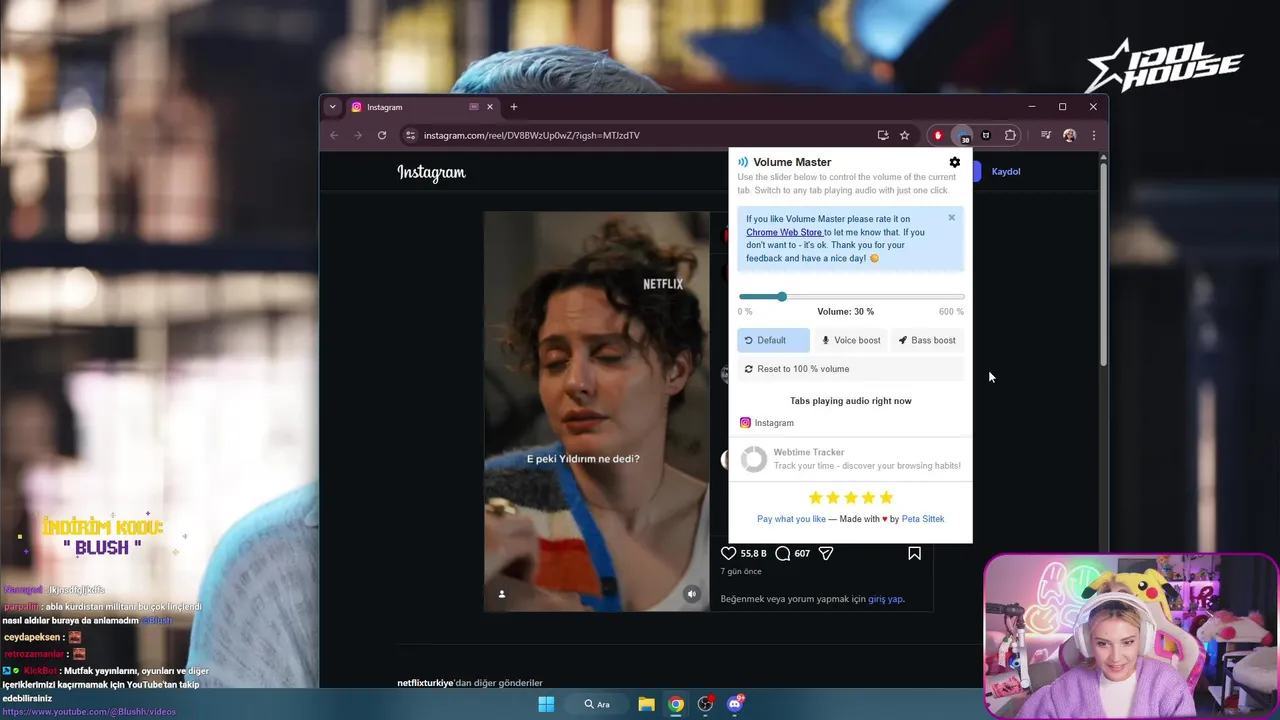Image resolution: width=1280 pixels, height=720 pixels.
Task: Open a new Chrome tab
Action: (514, 107)
